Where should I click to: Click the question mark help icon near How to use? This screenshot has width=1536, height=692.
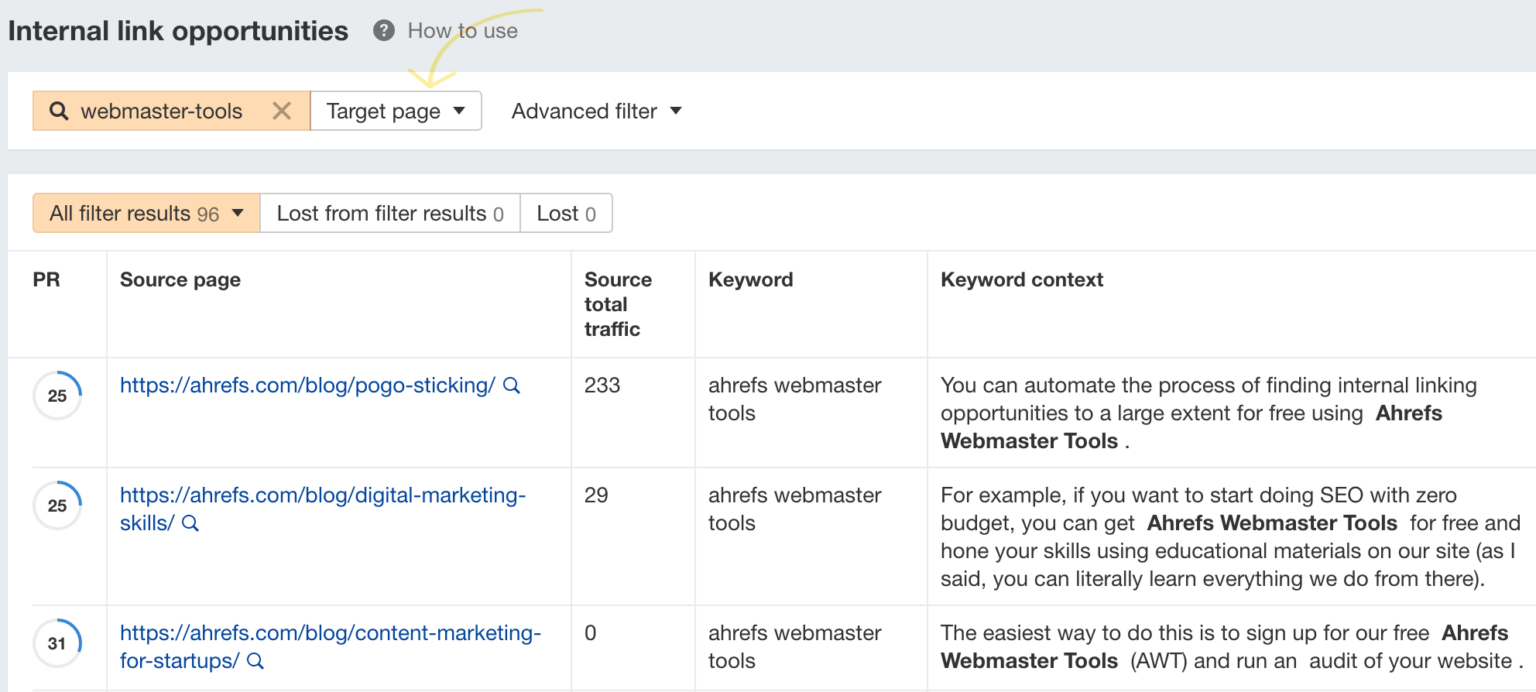[383, 30]
